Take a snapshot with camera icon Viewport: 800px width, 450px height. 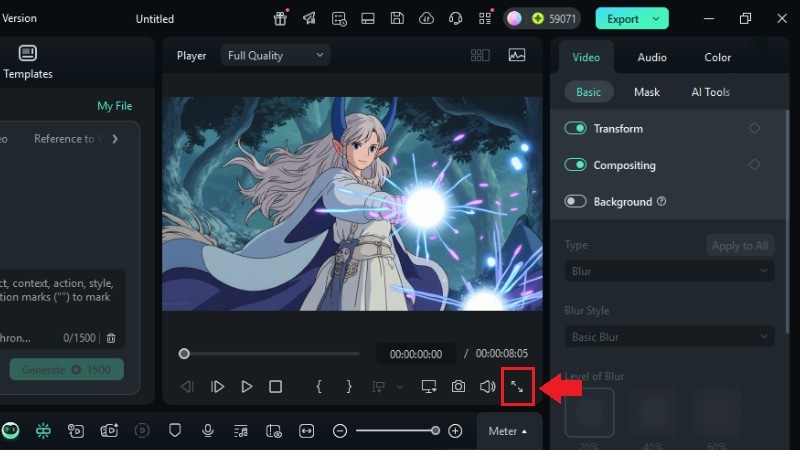[458, 387]
